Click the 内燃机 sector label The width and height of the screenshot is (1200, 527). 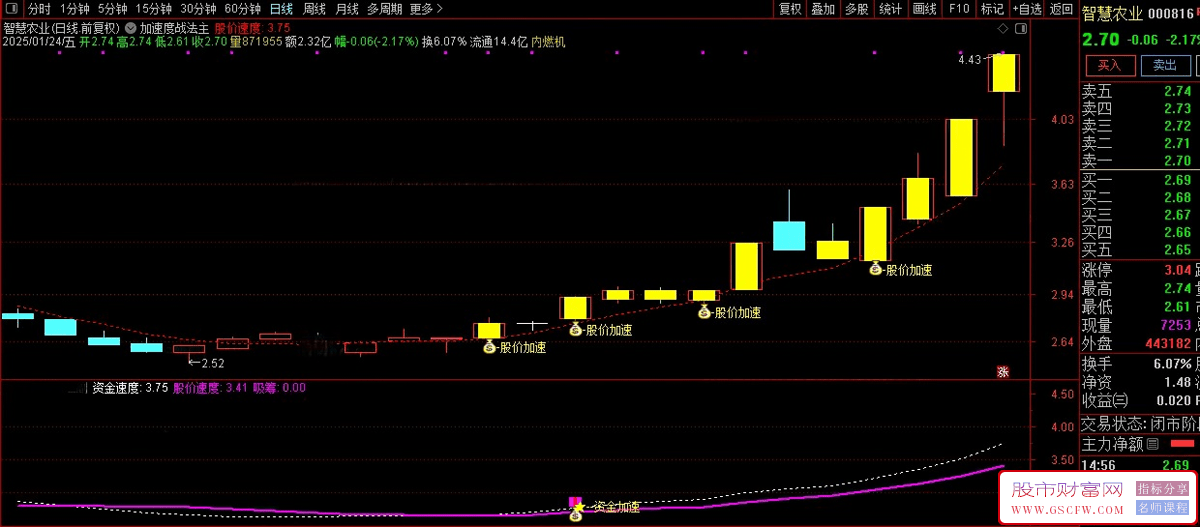548,42
